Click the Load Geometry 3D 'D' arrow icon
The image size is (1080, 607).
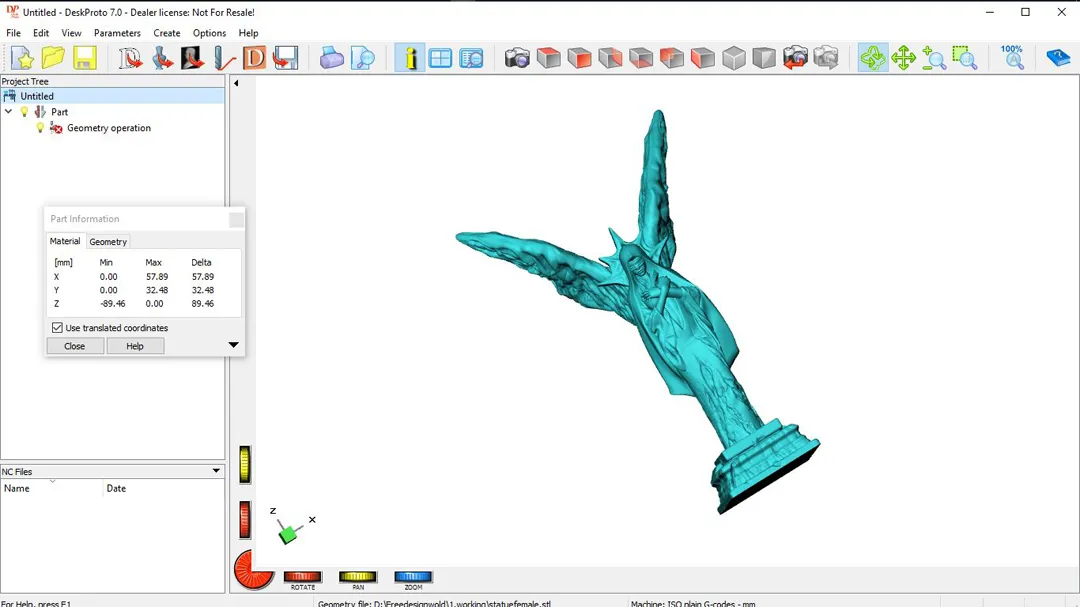[129, 58]
